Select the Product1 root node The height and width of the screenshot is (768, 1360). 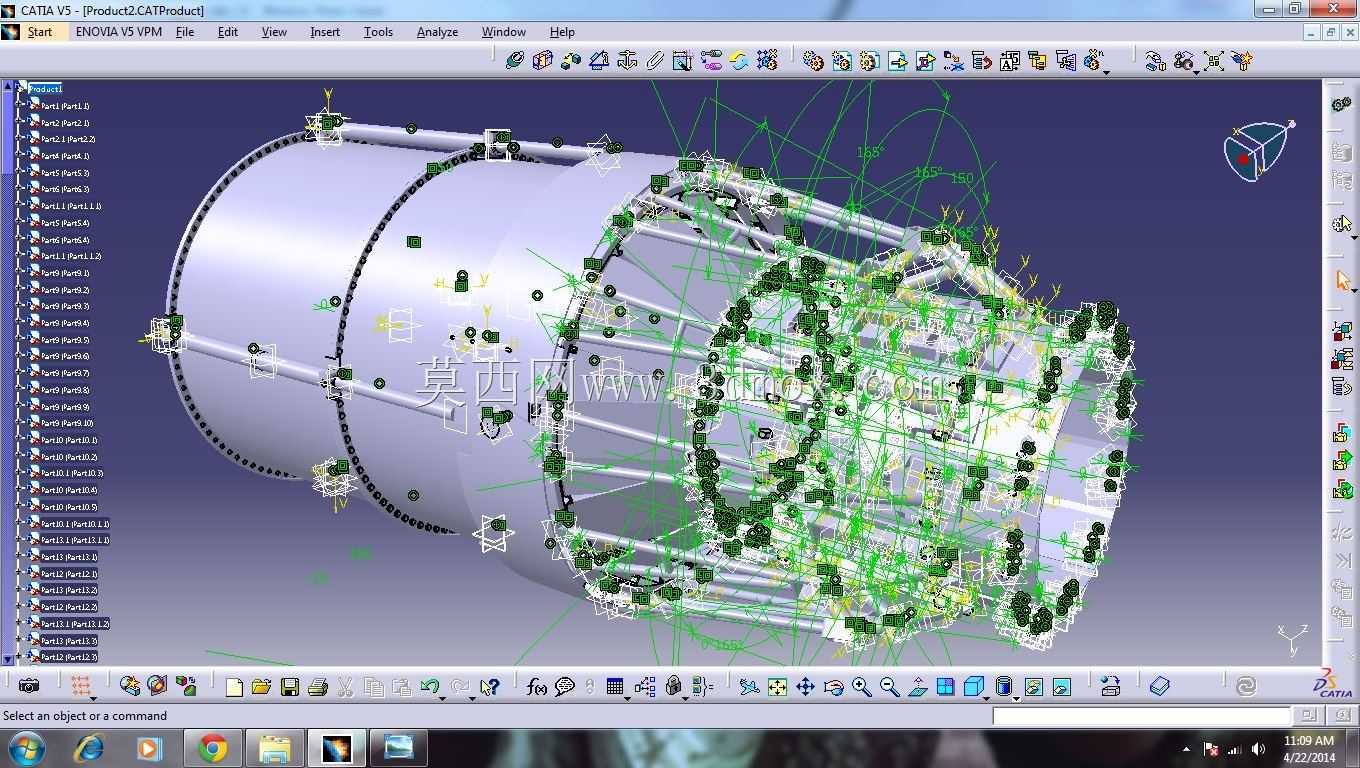(x=45, y=89)
